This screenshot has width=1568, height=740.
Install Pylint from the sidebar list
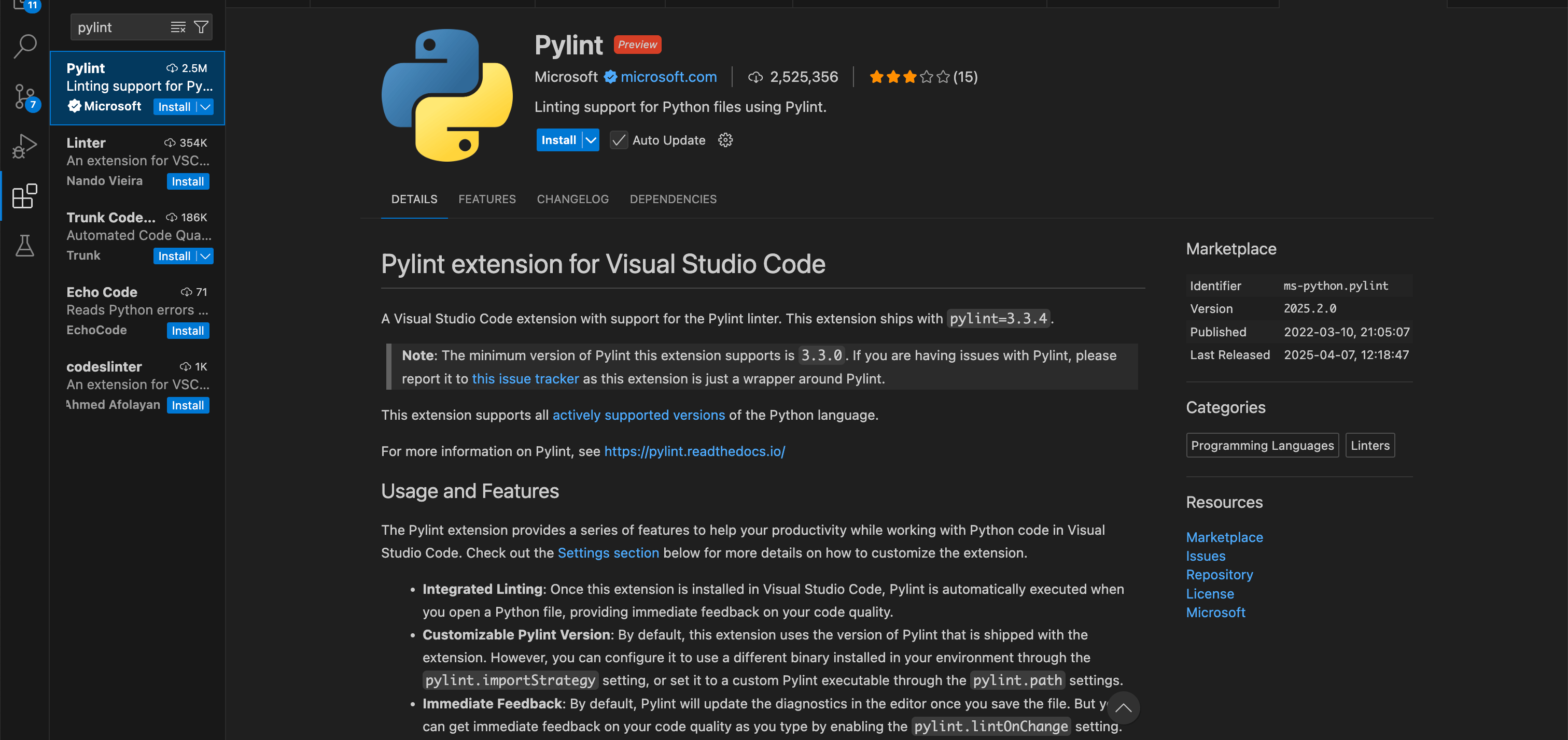(x=175, y=107)
